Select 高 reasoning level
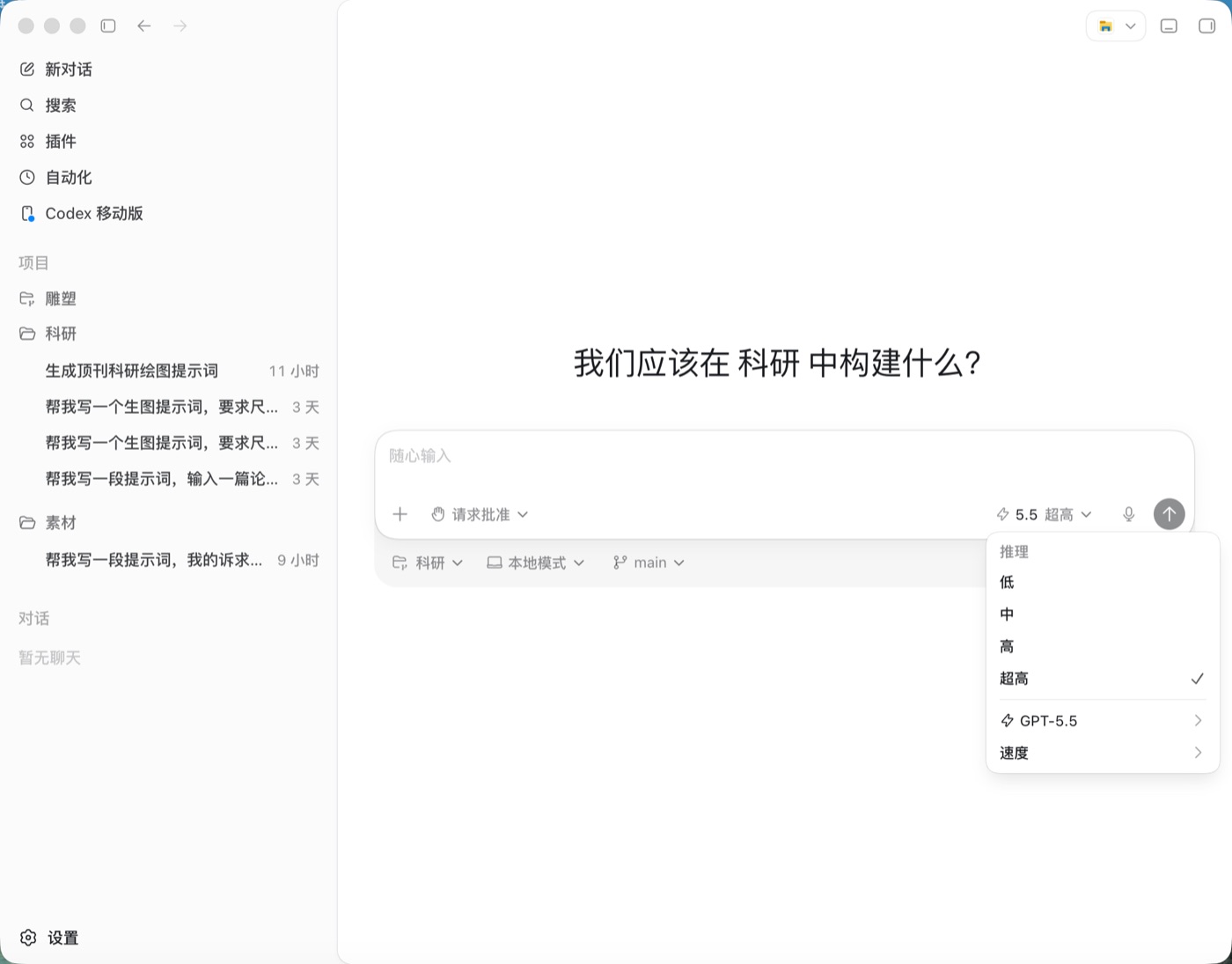This screenshot has height=964, width=1232. coord(1103,646)
